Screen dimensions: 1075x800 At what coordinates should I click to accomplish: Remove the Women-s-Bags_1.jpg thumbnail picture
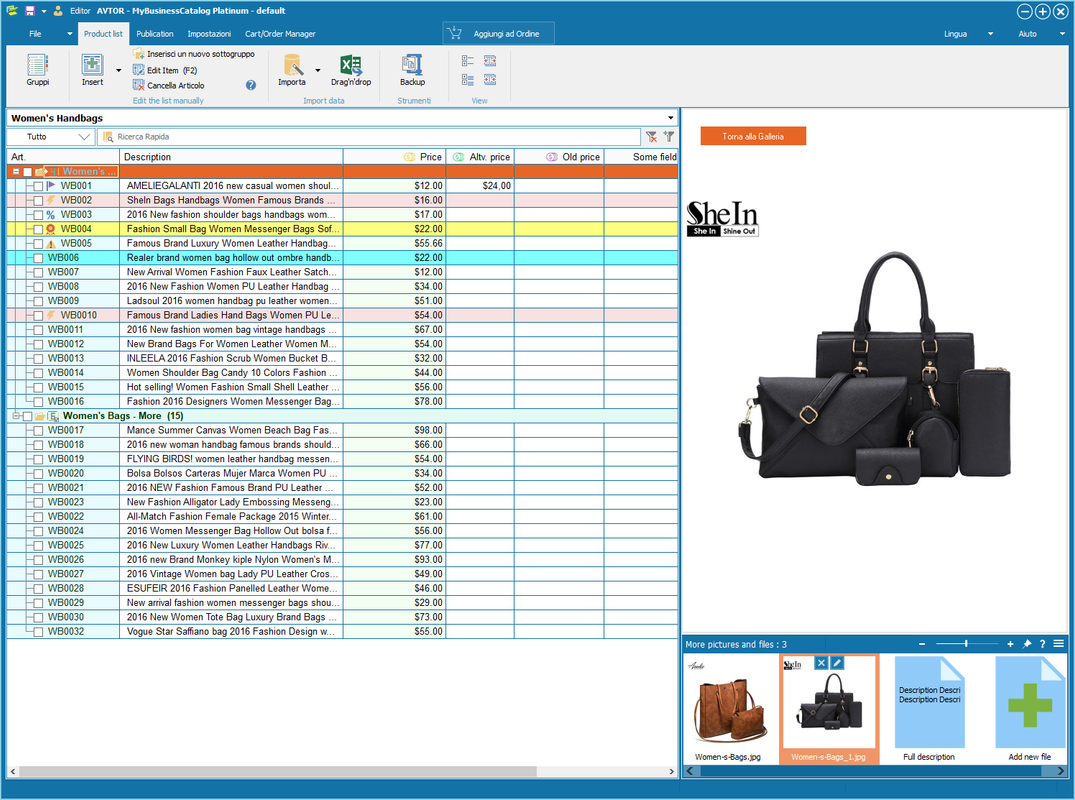[821, 662]
